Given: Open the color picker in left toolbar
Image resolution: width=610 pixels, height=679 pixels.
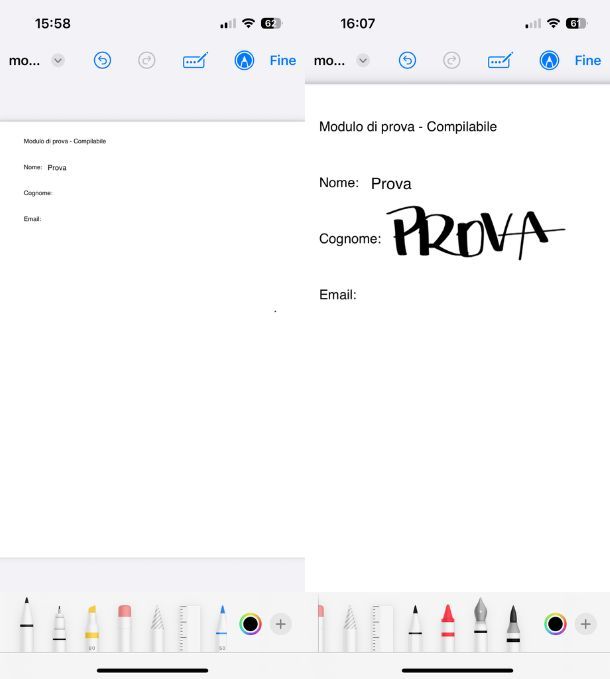Looking at the screenshot, I should (x=250, y=624).
